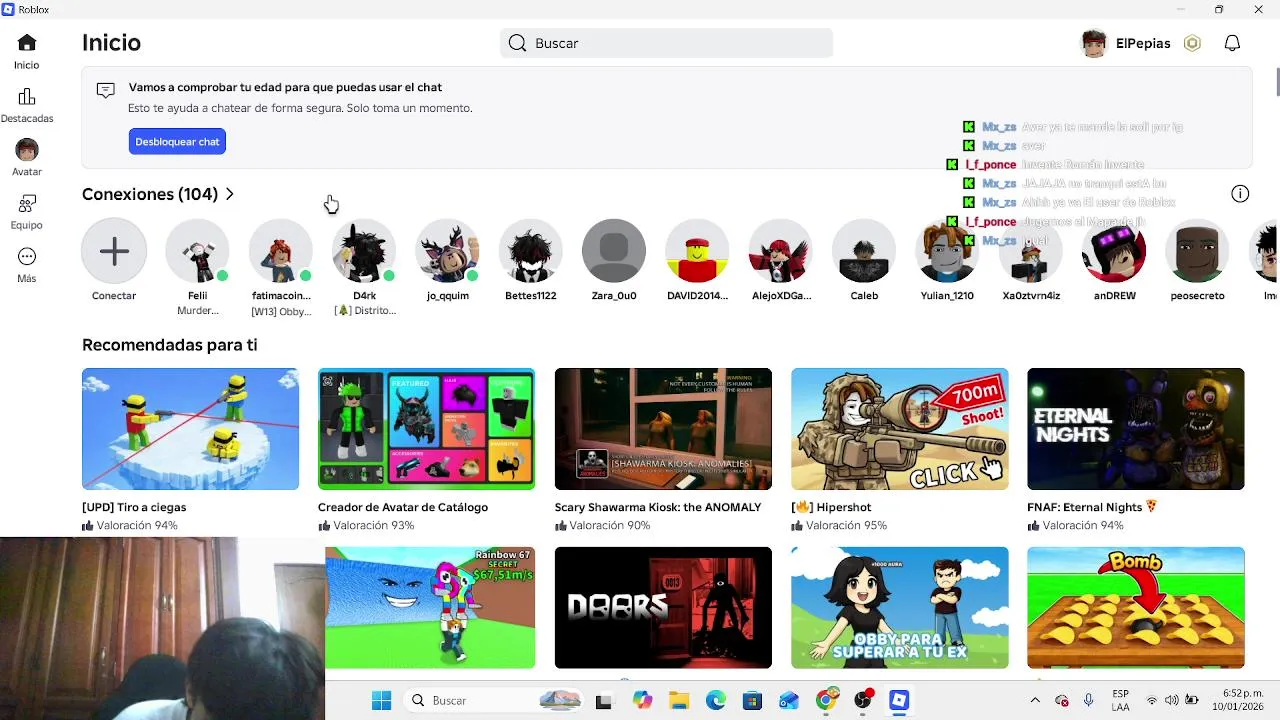Open Creador de Avatar de Catálogo thumbnail
The height and width of the screenshot is (720, 1280).
[x=426, y=429]
